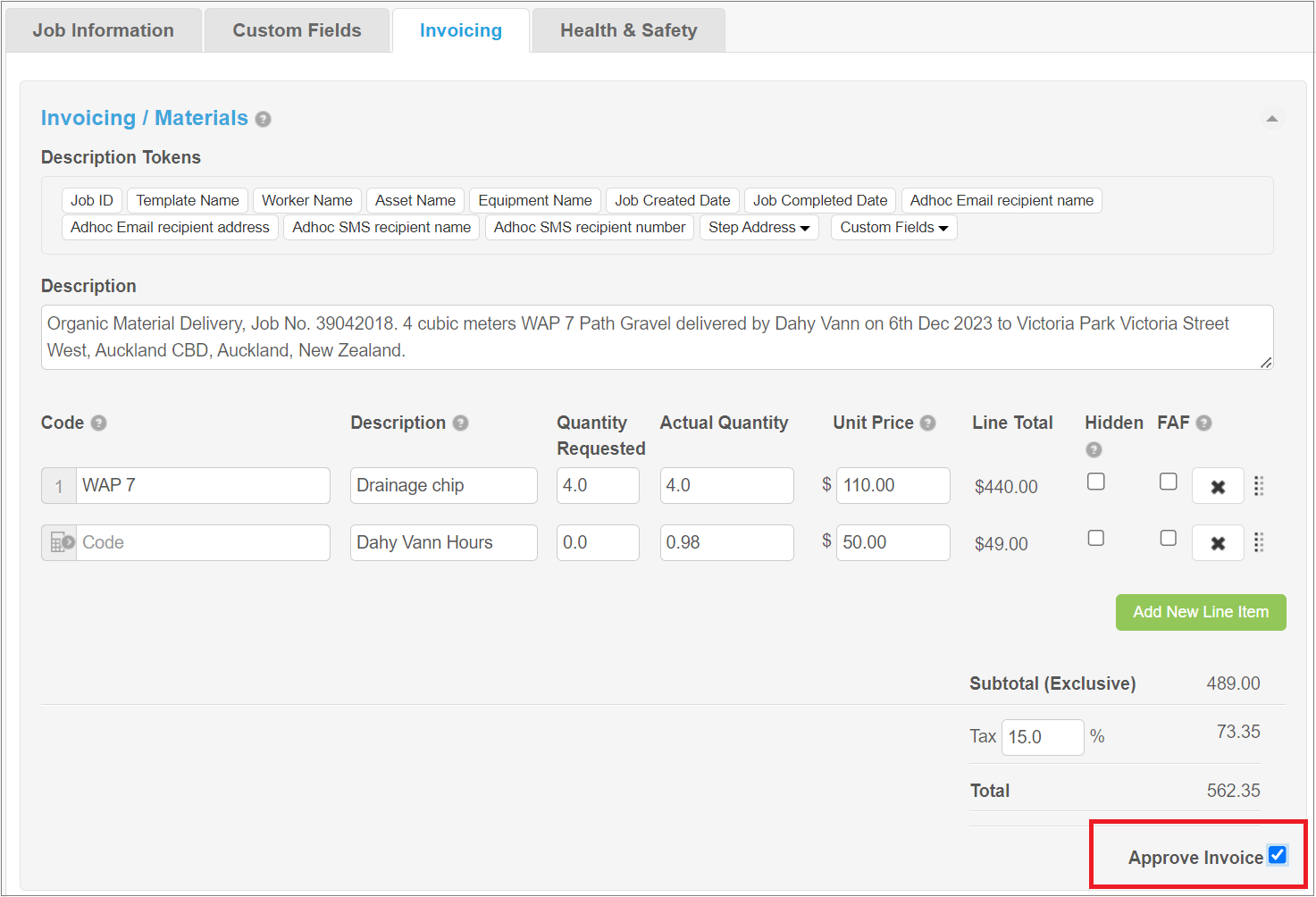
Task: Click help icon next to Invoicing / Materials
Action: click(263, 119)
